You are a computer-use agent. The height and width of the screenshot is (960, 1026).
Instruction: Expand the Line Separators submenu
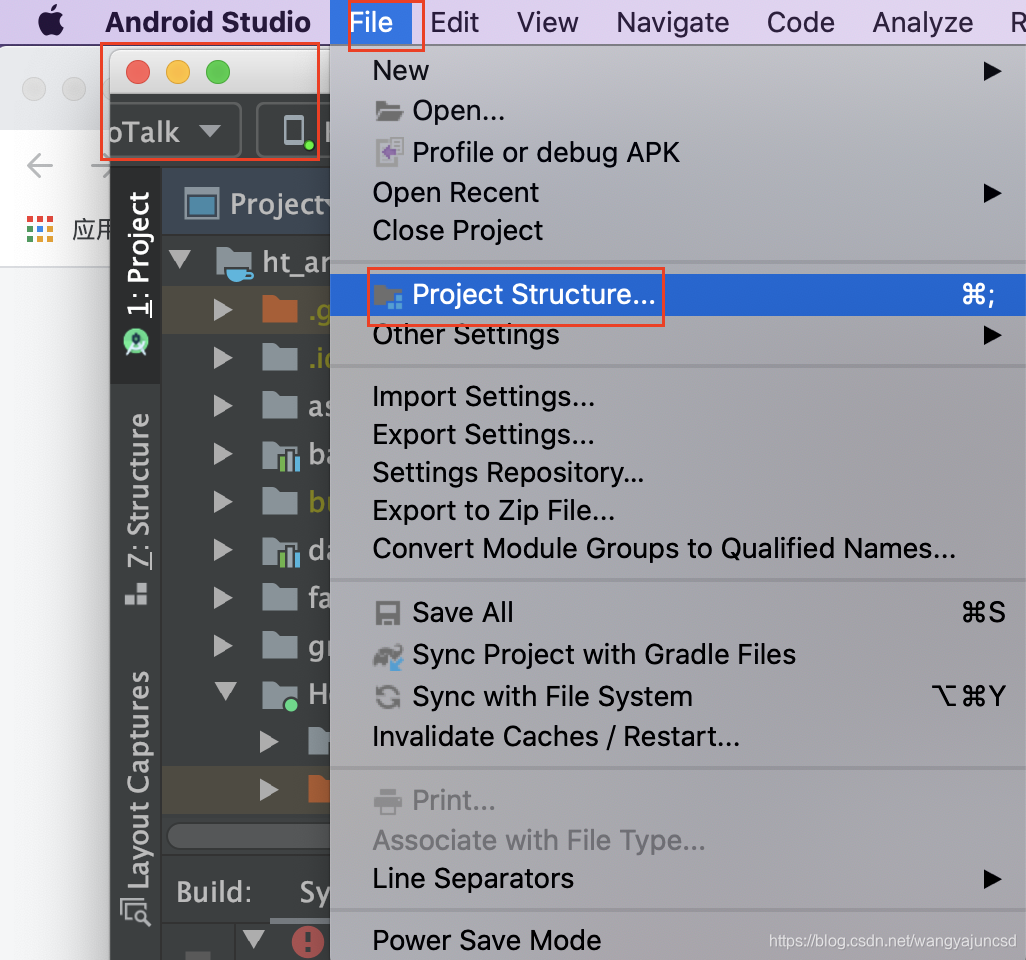pos(678,879)
